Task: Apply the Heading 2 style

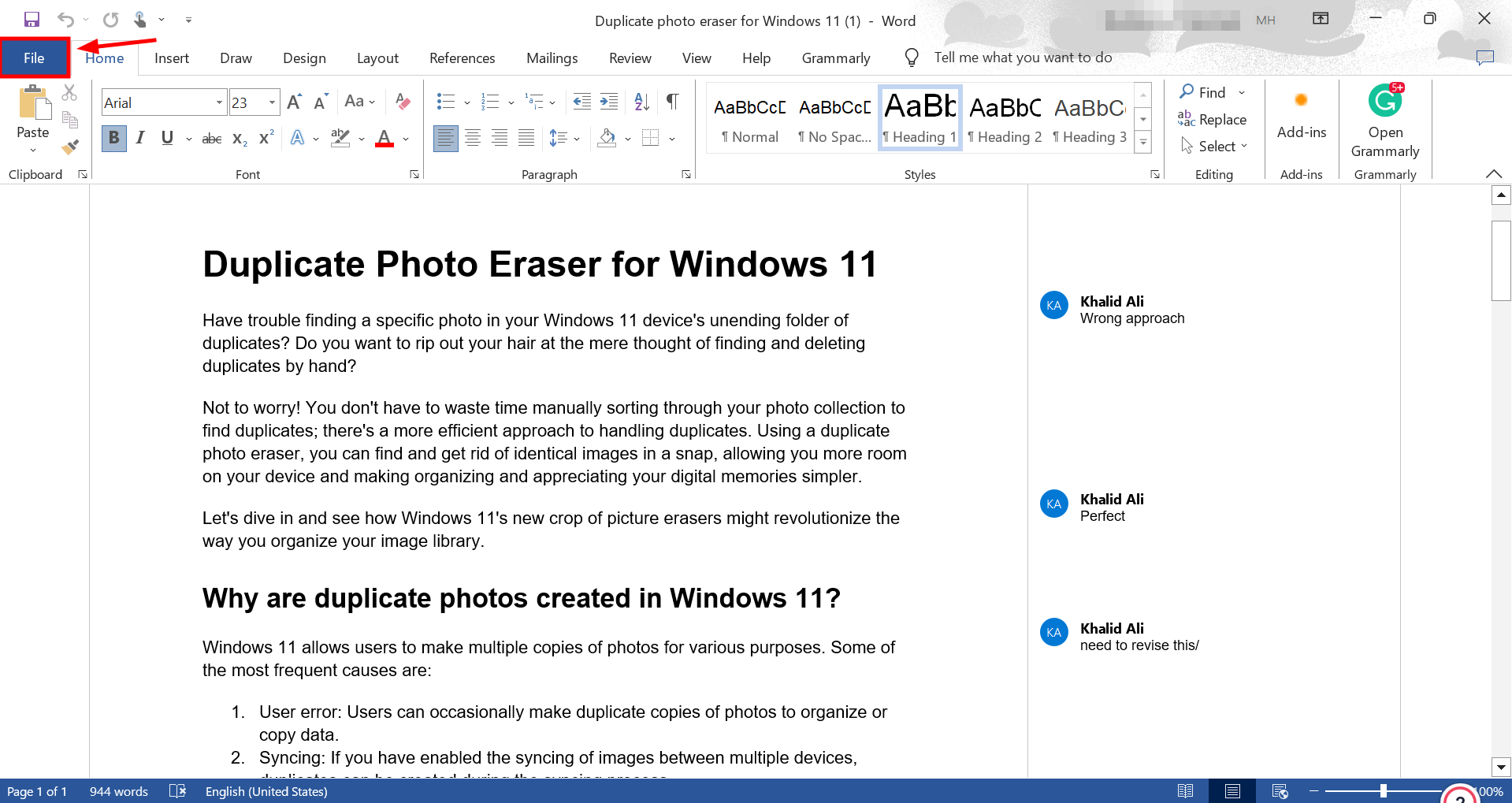Action: click(1005, 118)
